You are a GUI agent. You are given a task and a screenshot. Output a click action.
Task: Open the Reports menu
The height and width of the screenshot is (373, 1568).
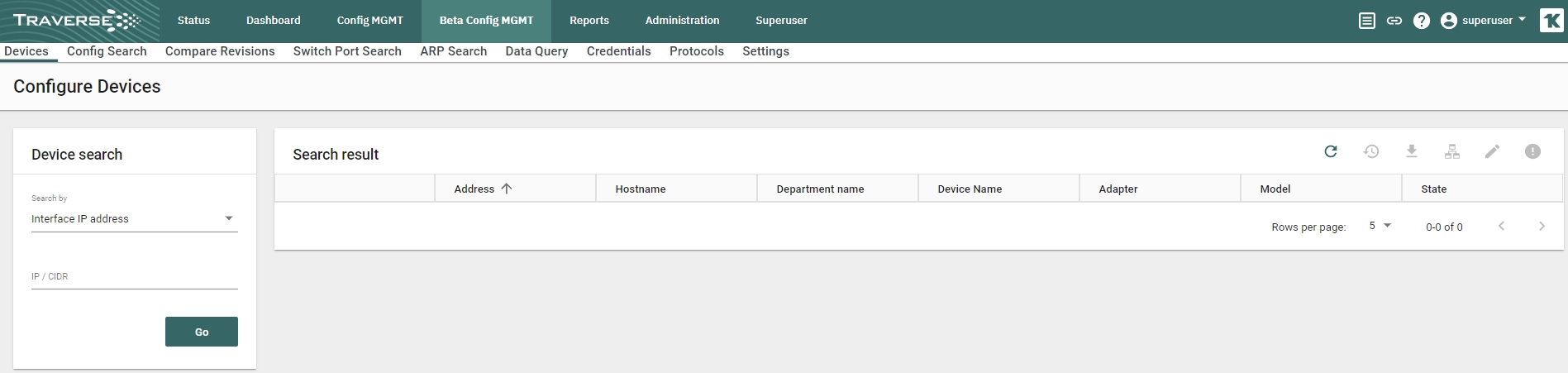[x=589, y=21]
